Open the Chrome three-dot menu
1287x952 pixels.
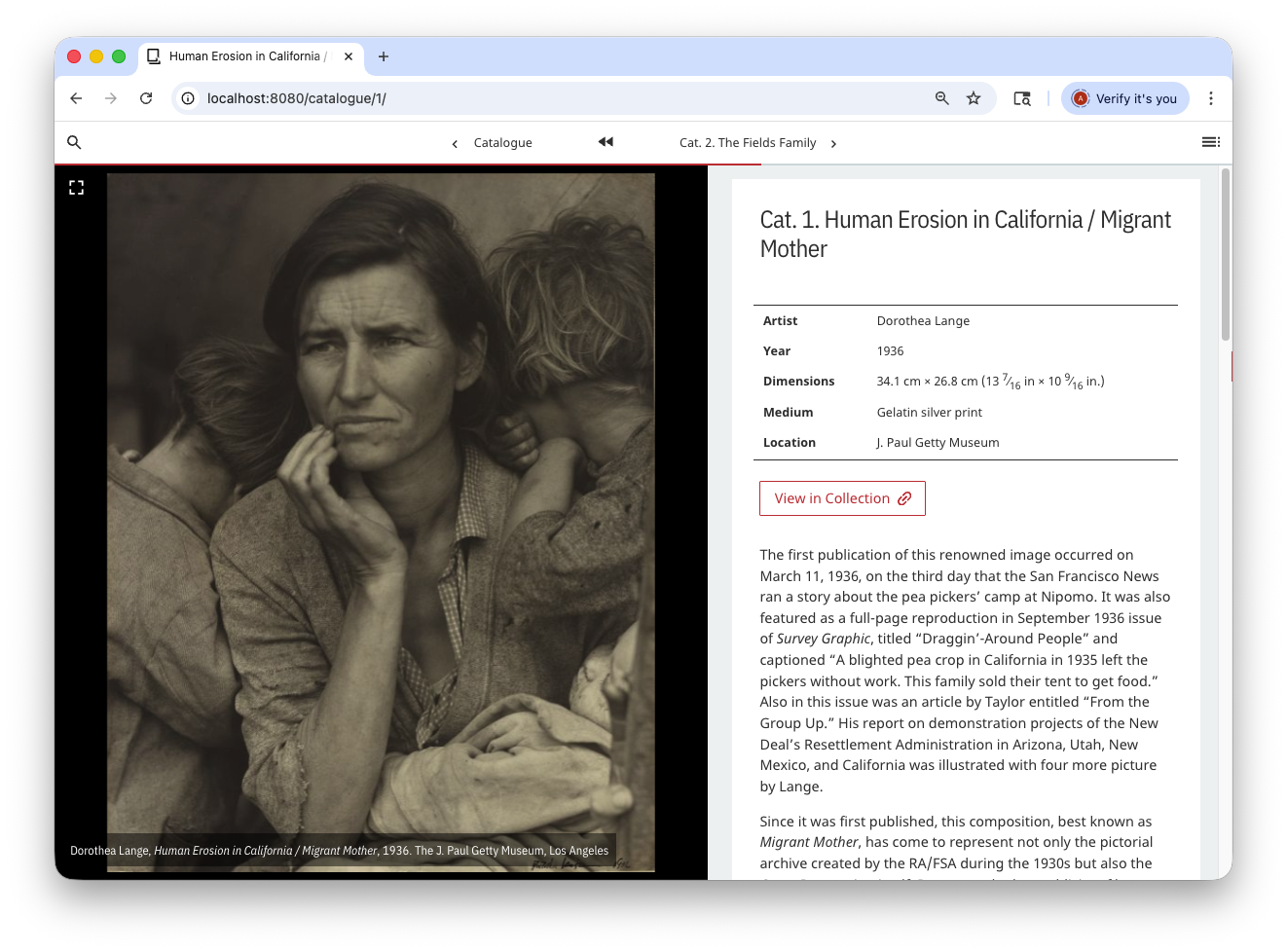(x=1211, y=98)
